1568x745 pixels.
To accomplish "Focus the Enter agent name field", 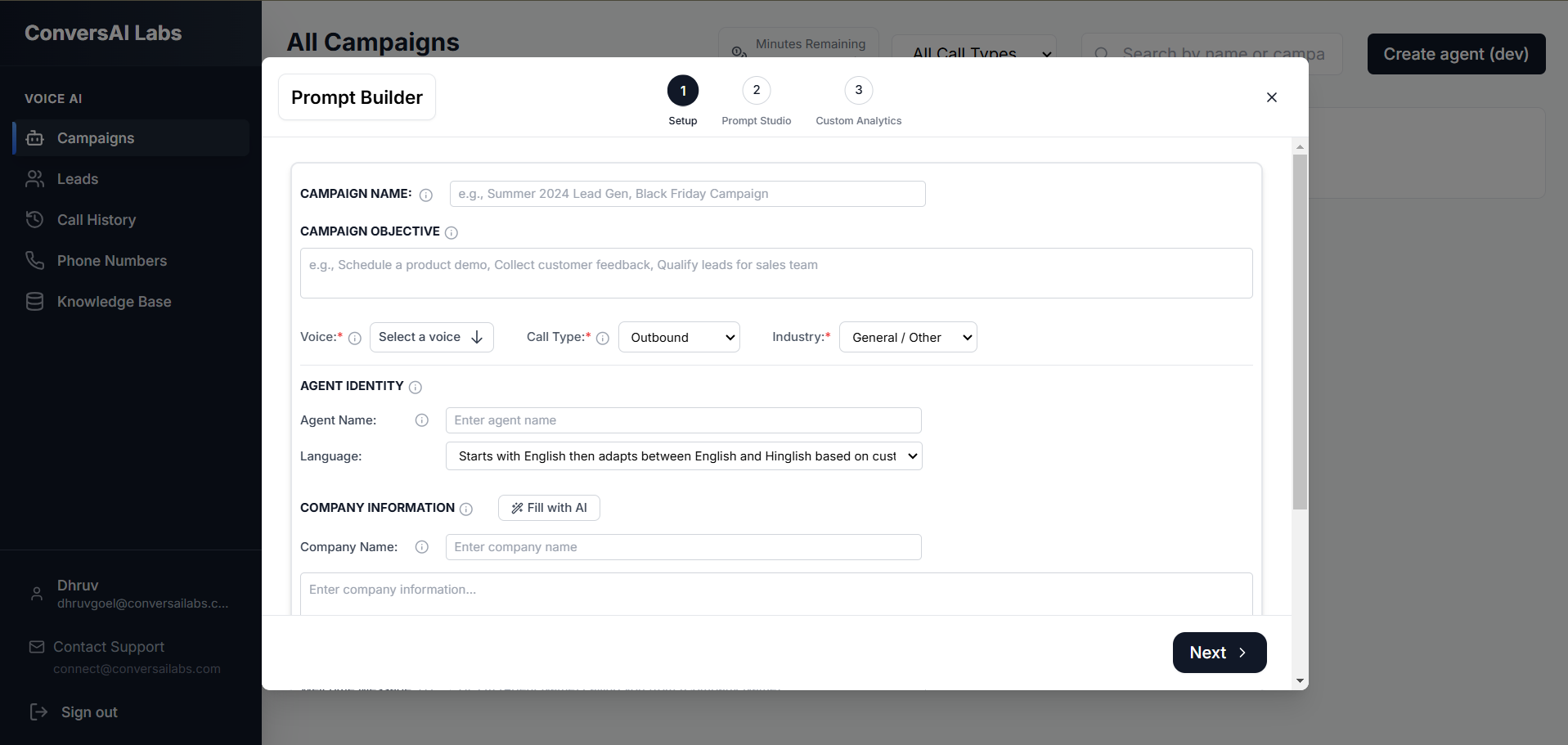I will 684,420.
